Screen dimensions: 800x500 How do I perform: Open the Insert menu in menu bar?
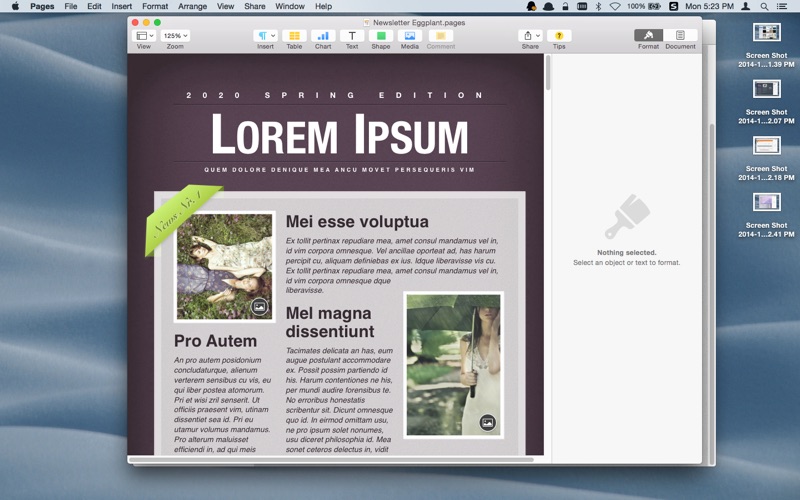pyautogui.click(x=121, y=6)
